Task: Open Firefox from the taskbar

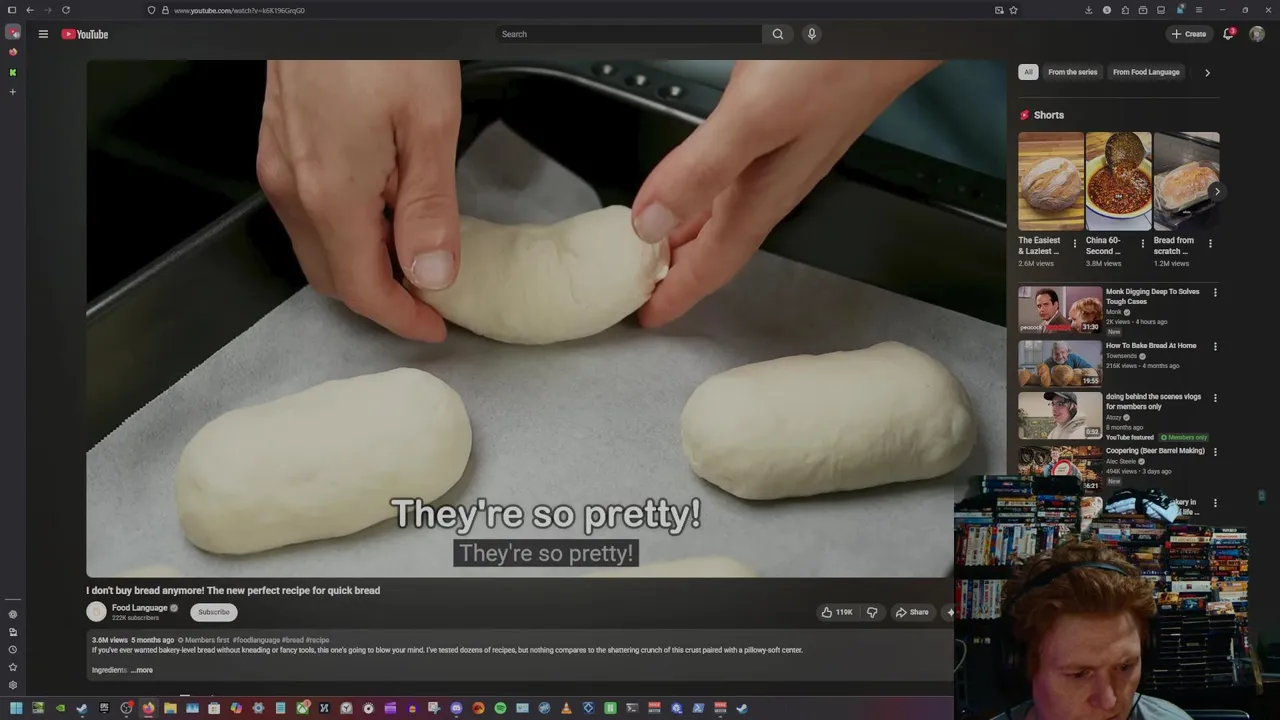Action: (148, 708)
